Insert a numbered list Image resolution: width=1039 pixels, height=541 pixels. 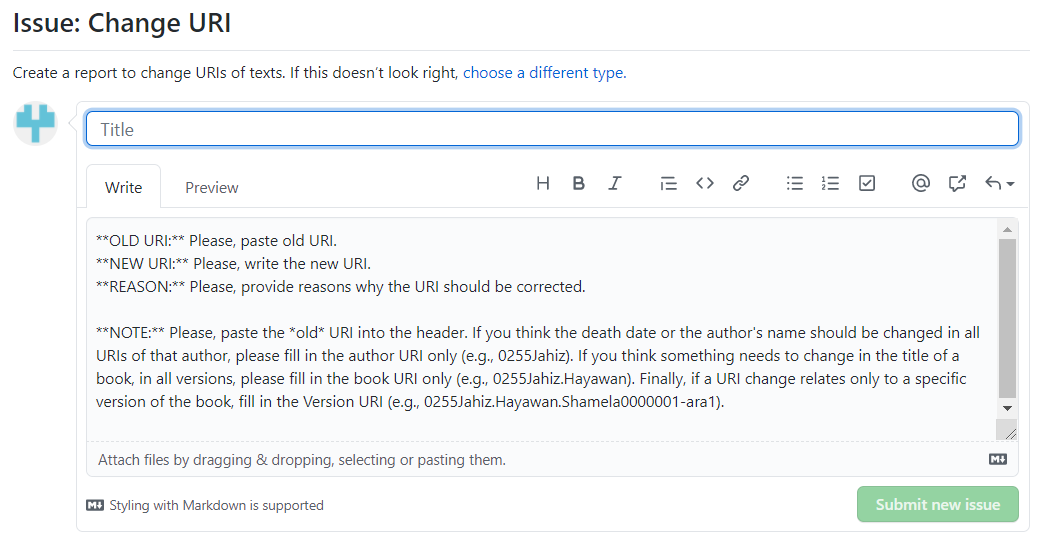[830, 183]
